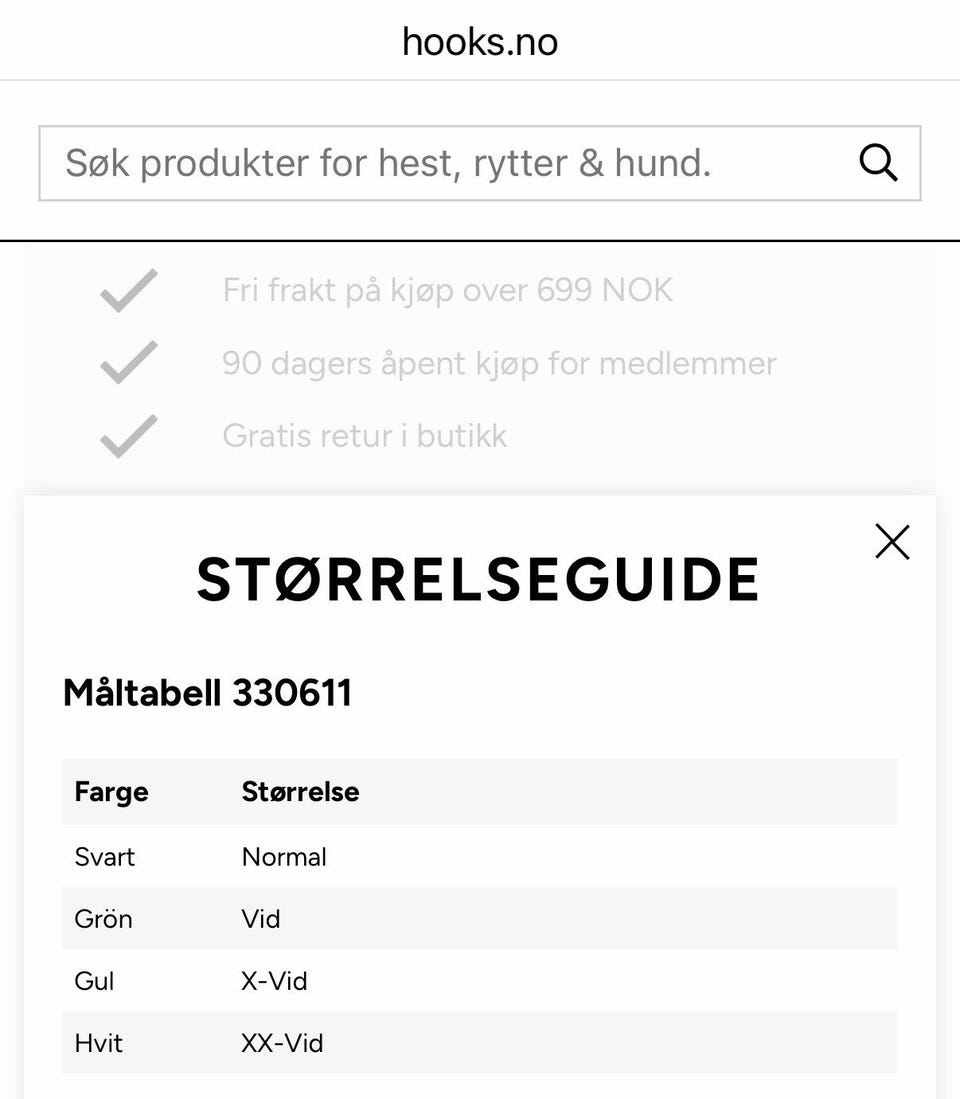Click the search magnifier icon
The image size is (960, 1099).
click(878, 162)
